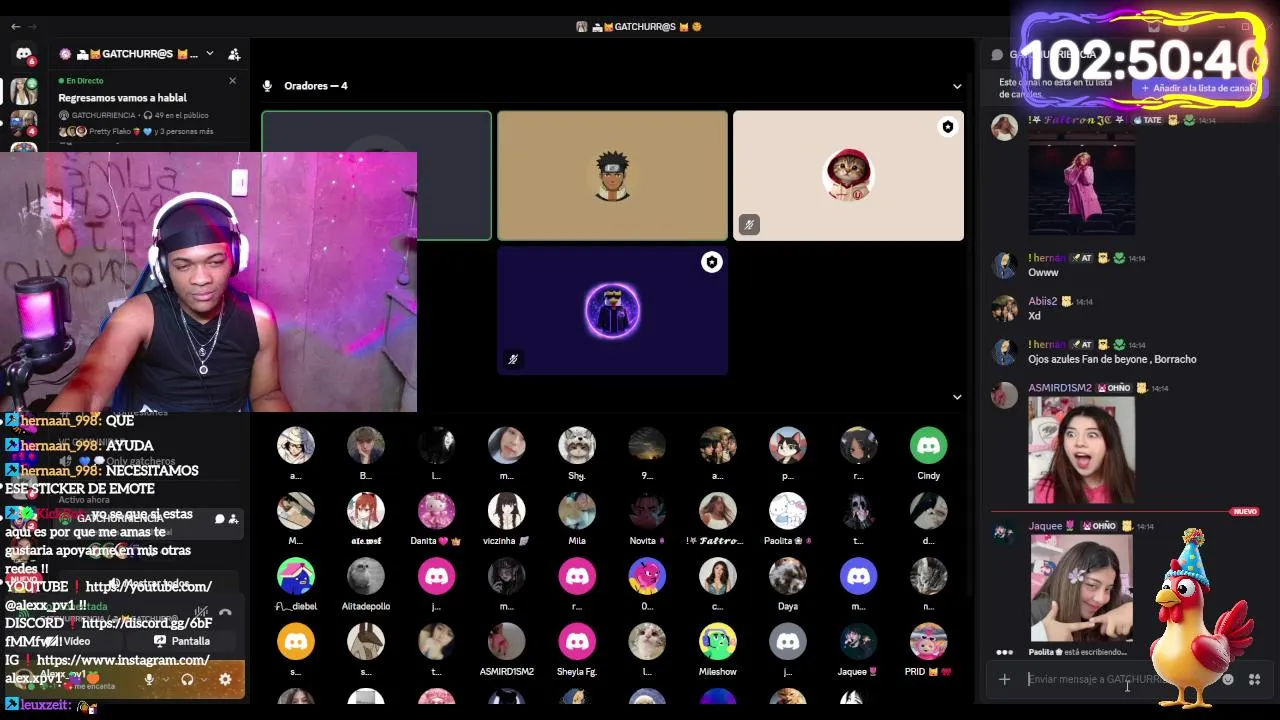Screen dimensions: 1280x720
Task: Dismiss the En Directo stage banner
Action: pos(232,80)
